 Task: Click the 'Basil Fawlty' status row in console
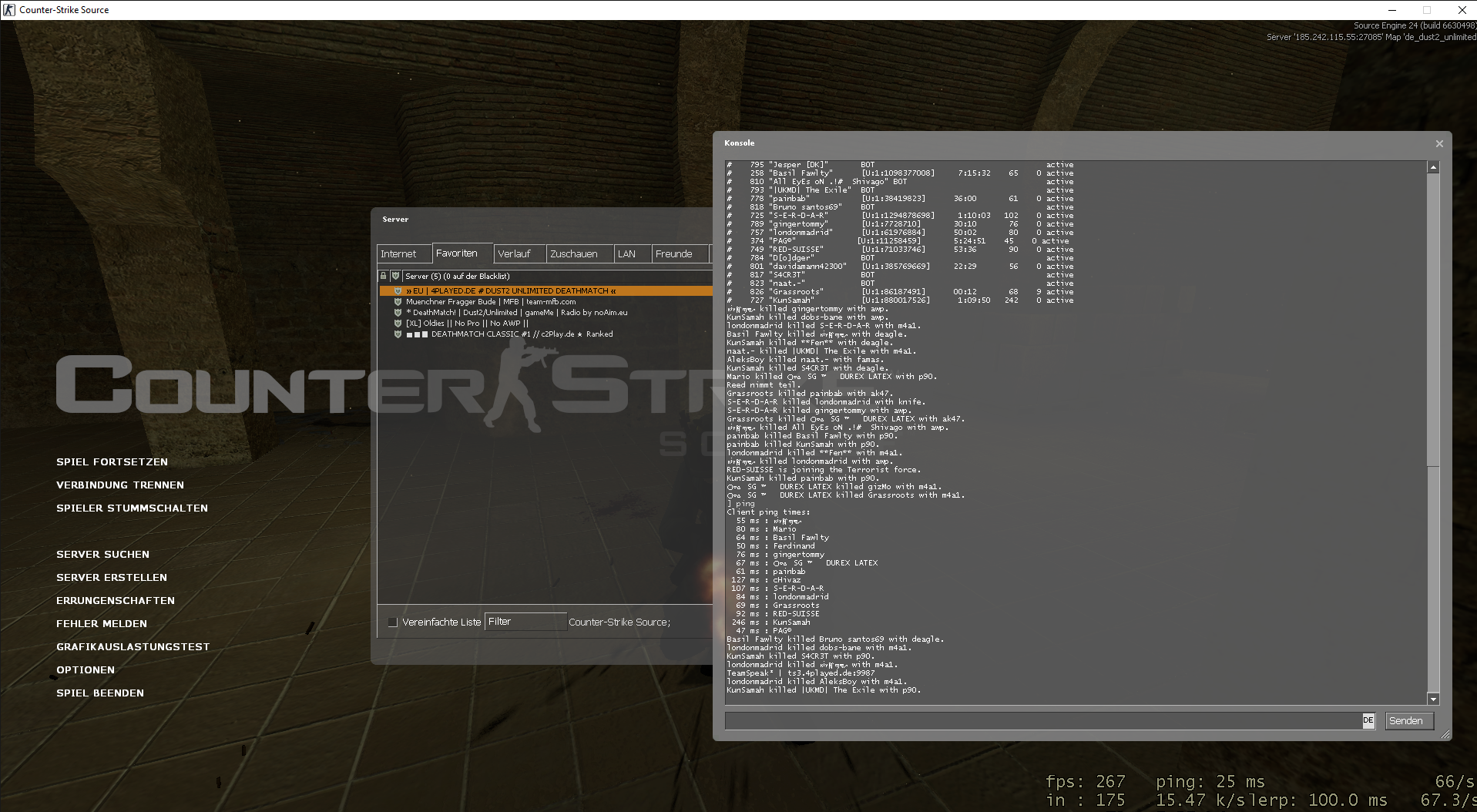pyautogui.click(x=900, y=173)
